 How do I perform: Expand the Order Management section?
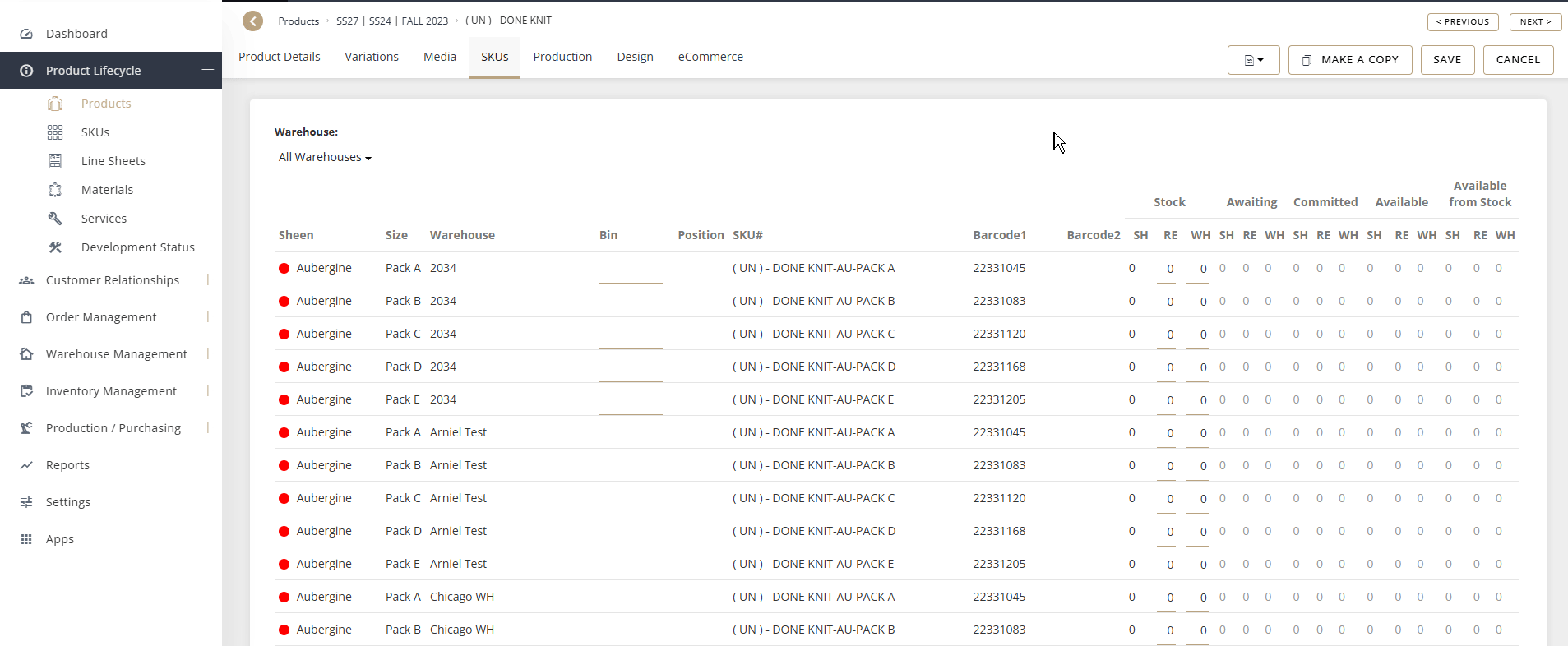pos(207,316)
